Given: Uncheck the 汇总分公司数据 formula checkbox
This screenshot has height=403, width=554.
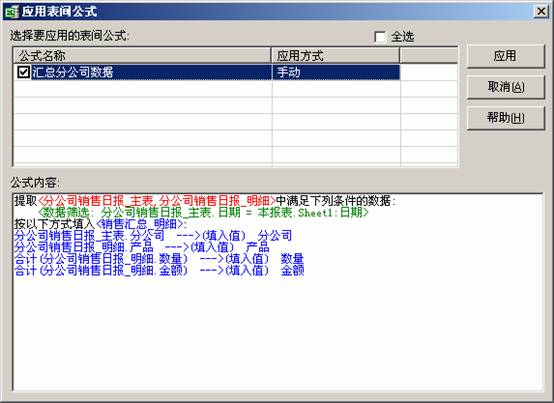Looking at the screenshot, I should 23,72.
